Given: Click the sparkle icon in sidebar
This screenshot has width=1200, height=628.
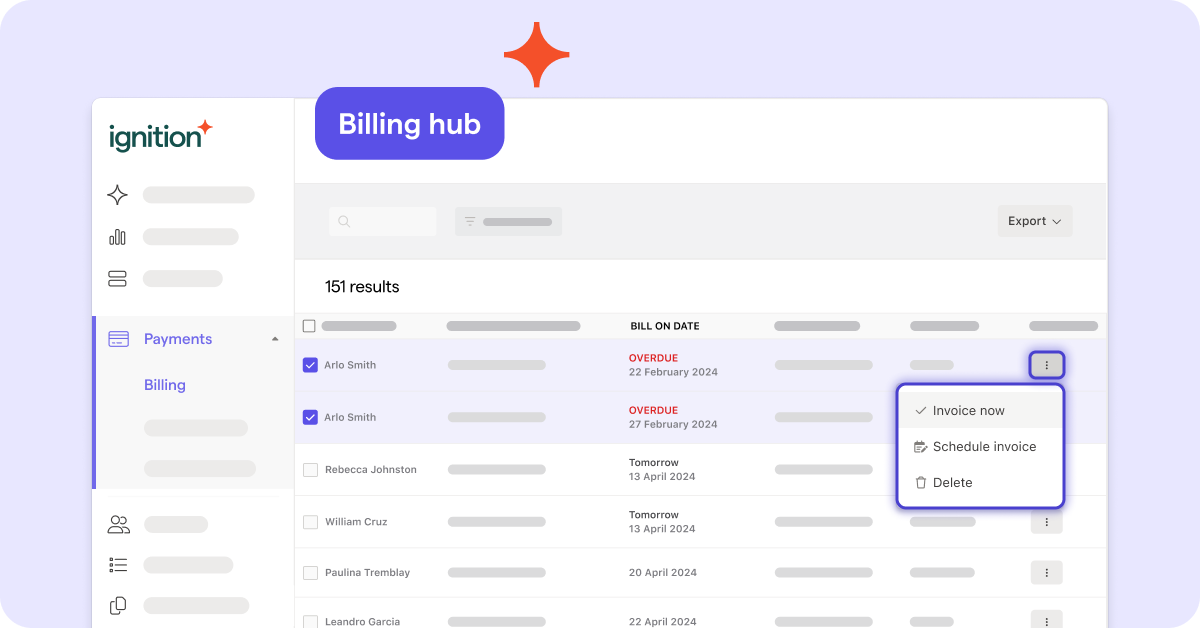Looking at the screenshot, I should click(117, 195).
